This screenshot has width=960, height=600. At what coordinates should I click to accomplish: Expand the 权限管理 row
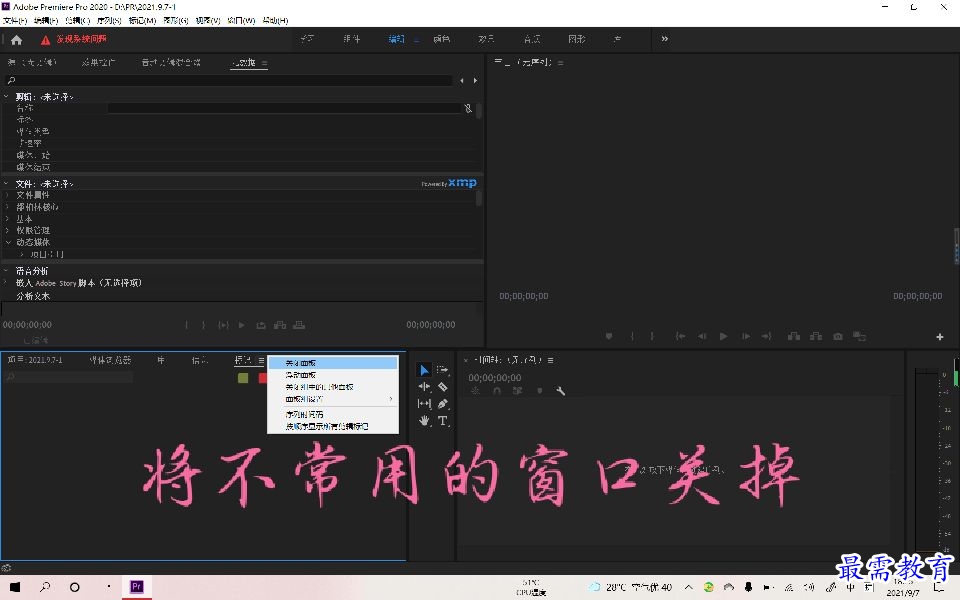tap(8, 230)
